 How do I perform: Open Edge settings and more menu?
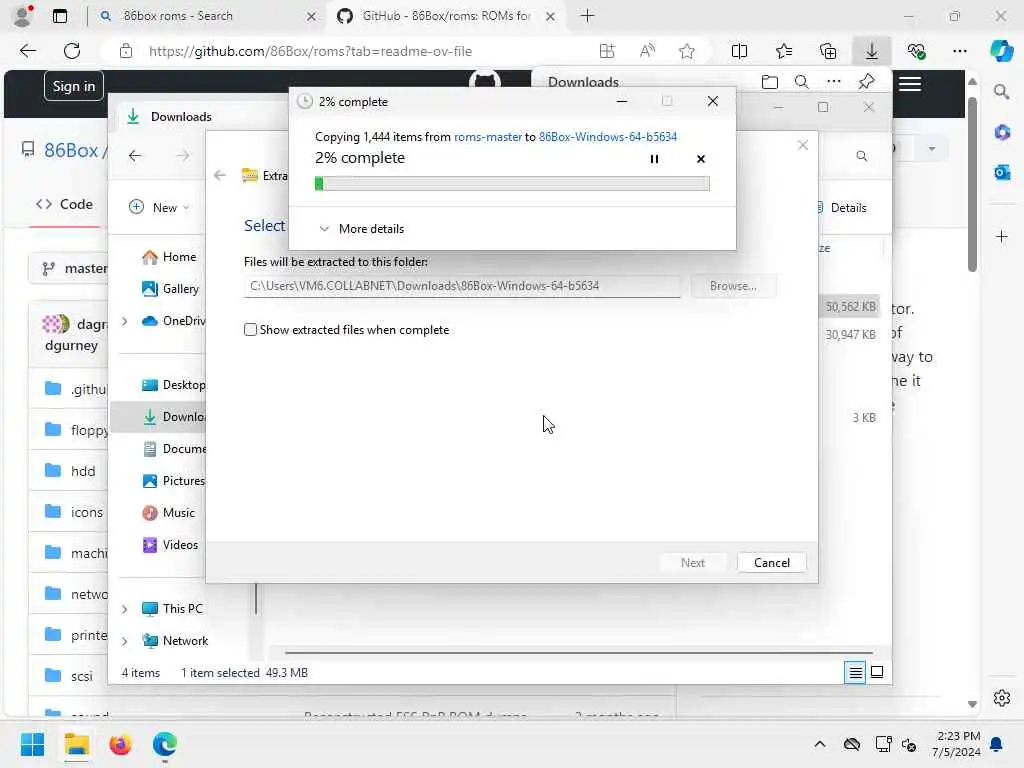959,51
